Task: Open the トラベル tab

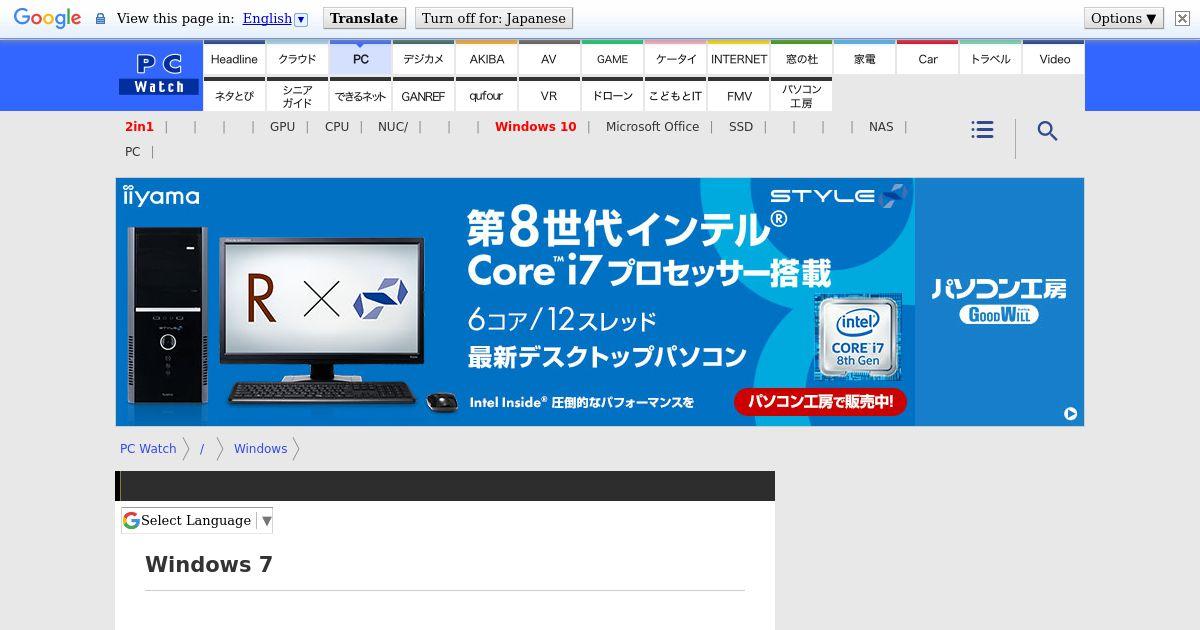Action: [x=990, y=59]
